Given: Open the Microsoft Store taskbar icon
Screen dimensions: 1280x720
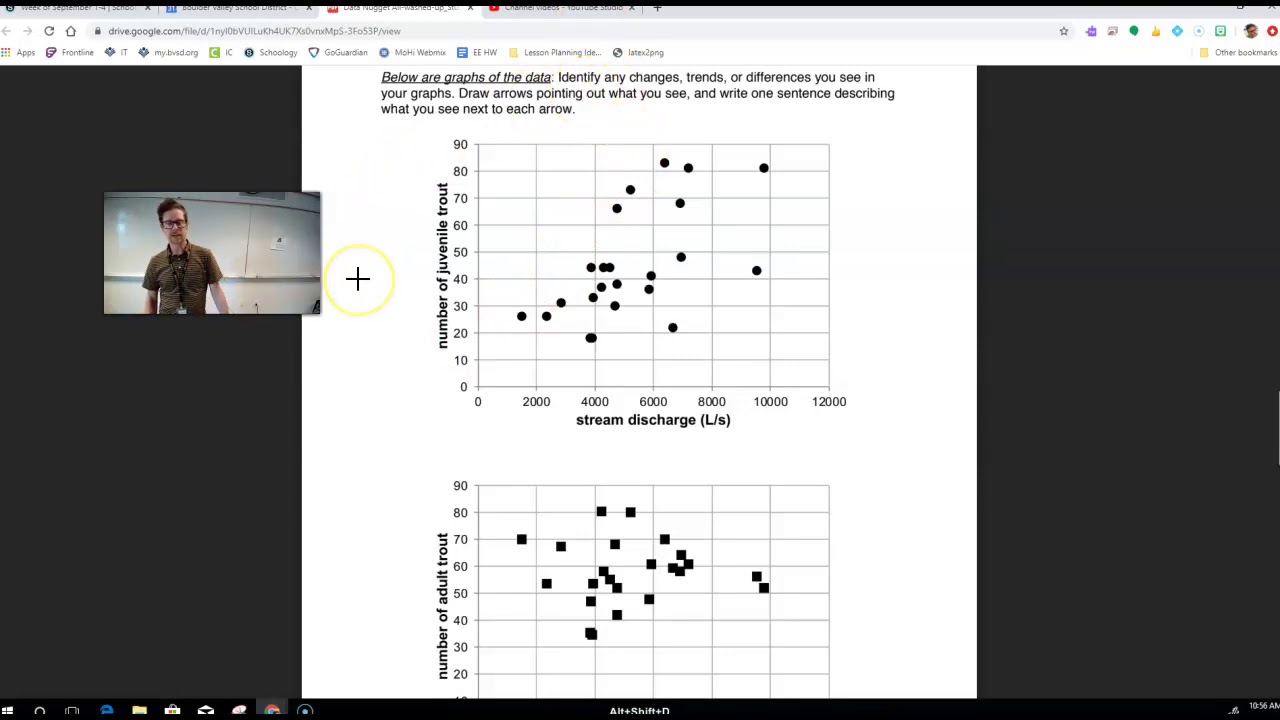Looking at the screenshot, I should 172,711.
